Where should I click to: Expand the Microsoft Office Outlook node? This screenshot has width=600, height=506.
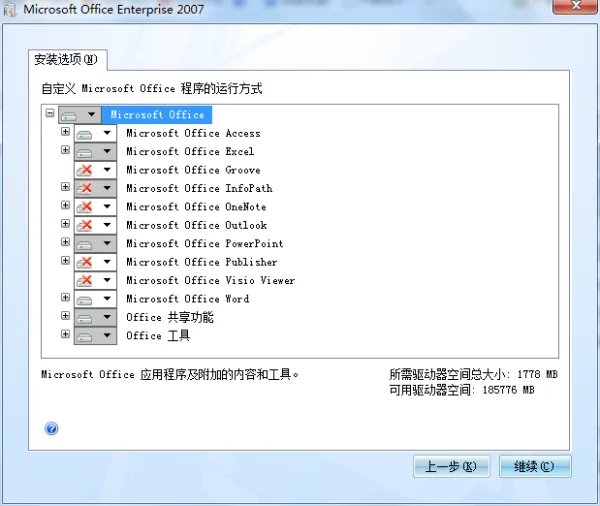(x=65, y=223)
